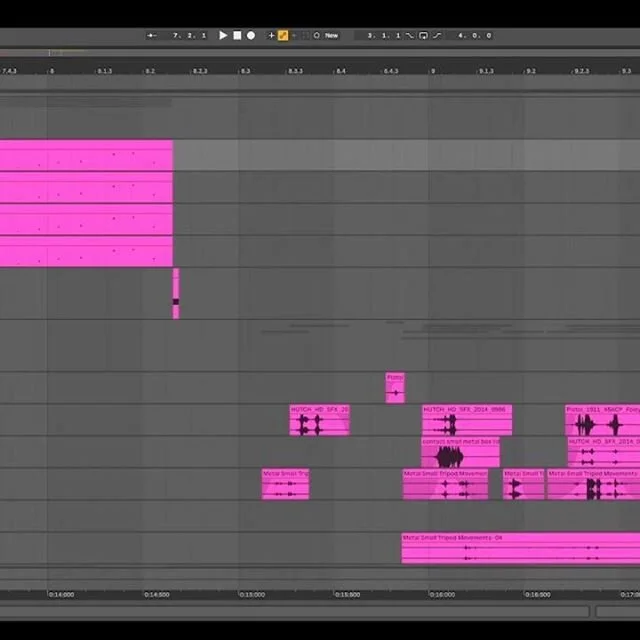Click the Stop button in transport

click(237, 36)
